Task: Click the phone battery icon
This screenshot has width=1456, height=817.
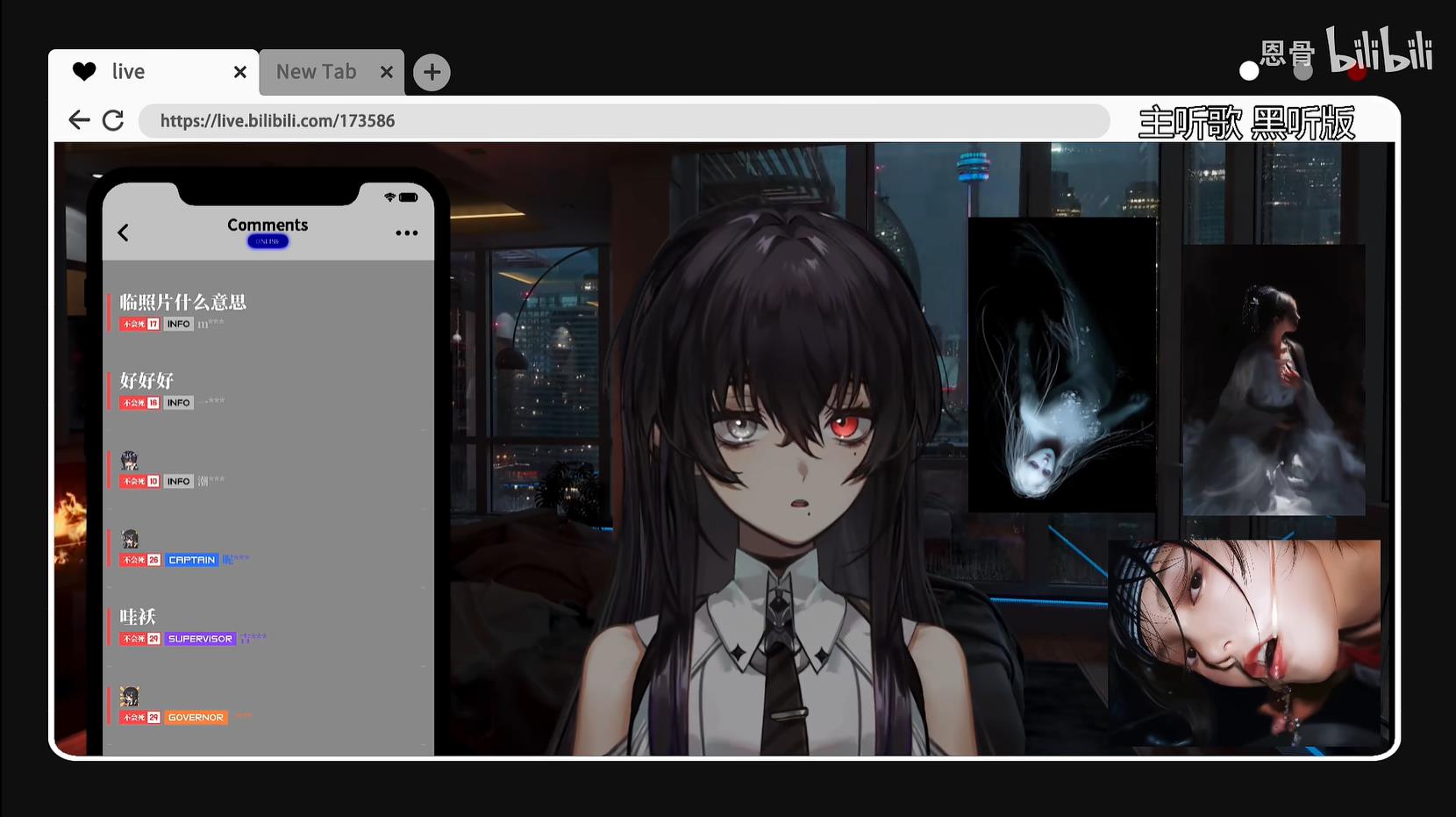Action: [x=408, y=197]
